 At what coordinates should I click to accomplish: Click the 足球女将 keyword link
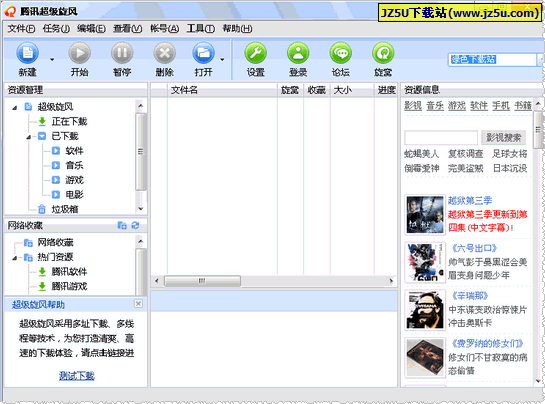click(x=510, y=154)
